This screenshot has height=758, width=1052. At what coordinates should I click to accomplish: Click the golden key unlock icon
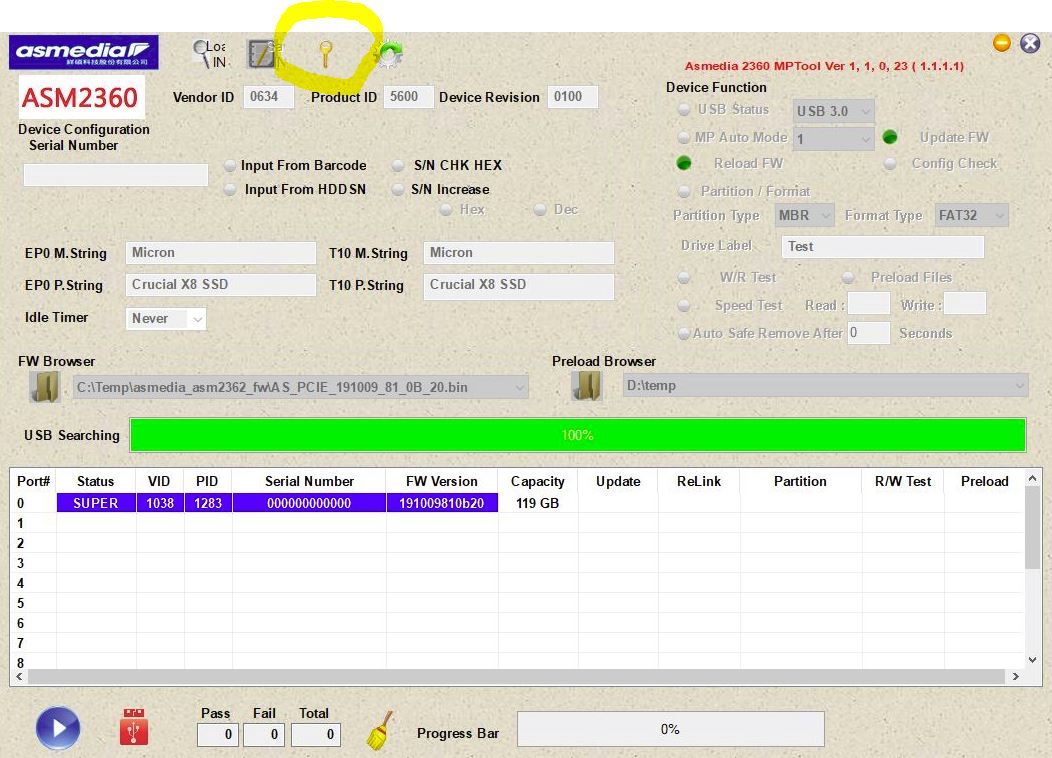325,54
